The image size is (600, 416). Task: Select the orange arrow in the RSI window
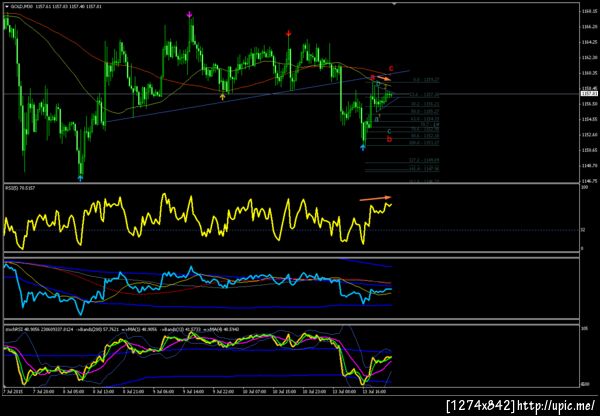375,198
